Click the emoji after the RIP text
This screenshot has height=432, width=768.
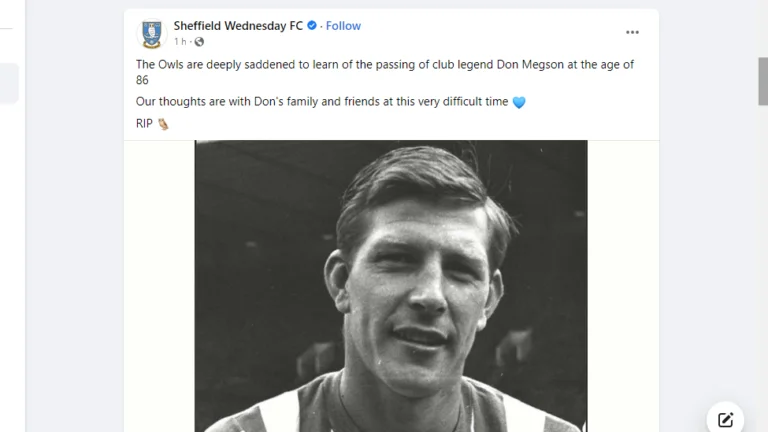coord(163,124)
